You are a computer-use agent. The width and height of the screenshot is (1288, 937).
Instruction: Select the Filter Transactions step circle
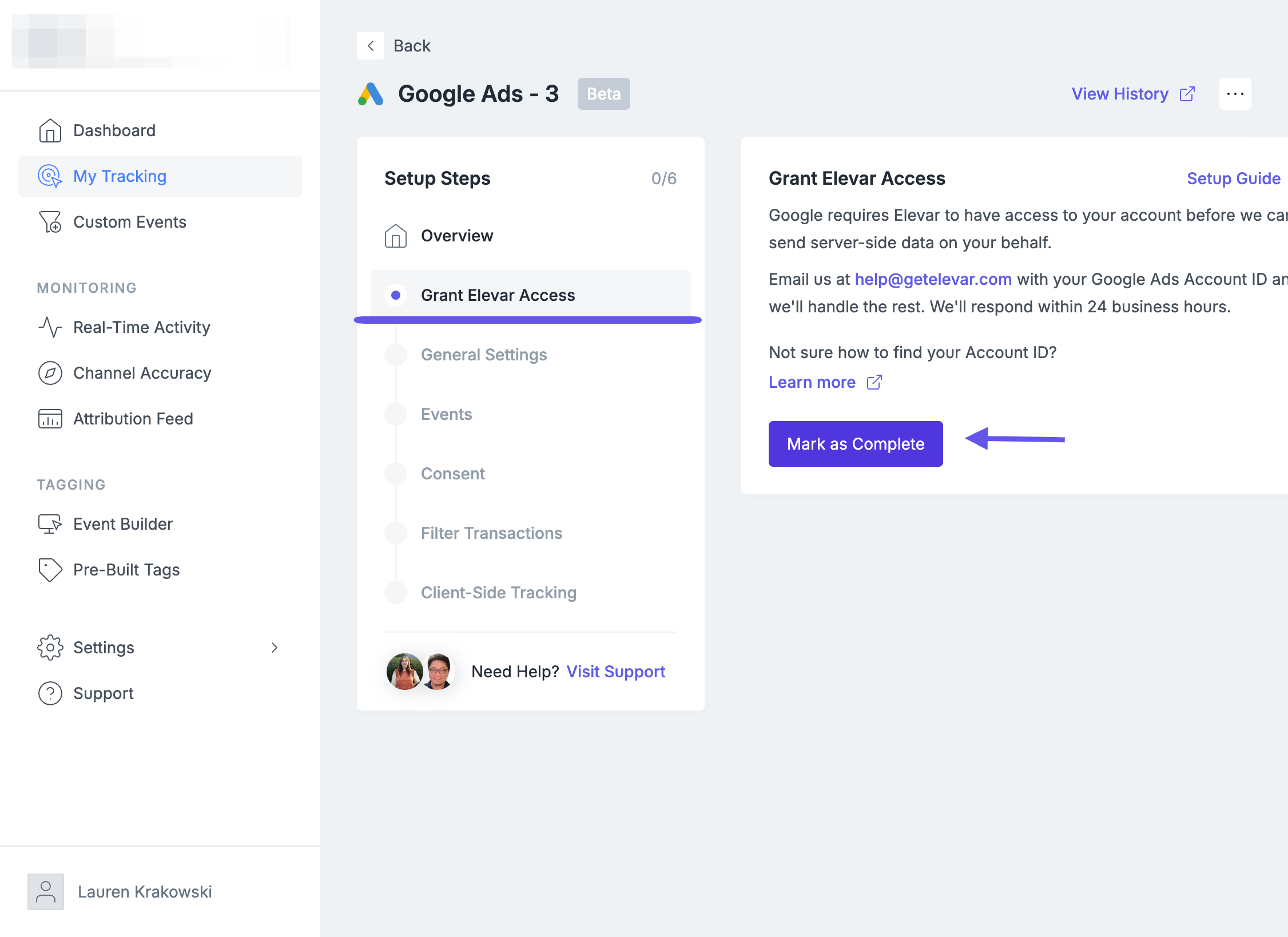coord(396,533)
